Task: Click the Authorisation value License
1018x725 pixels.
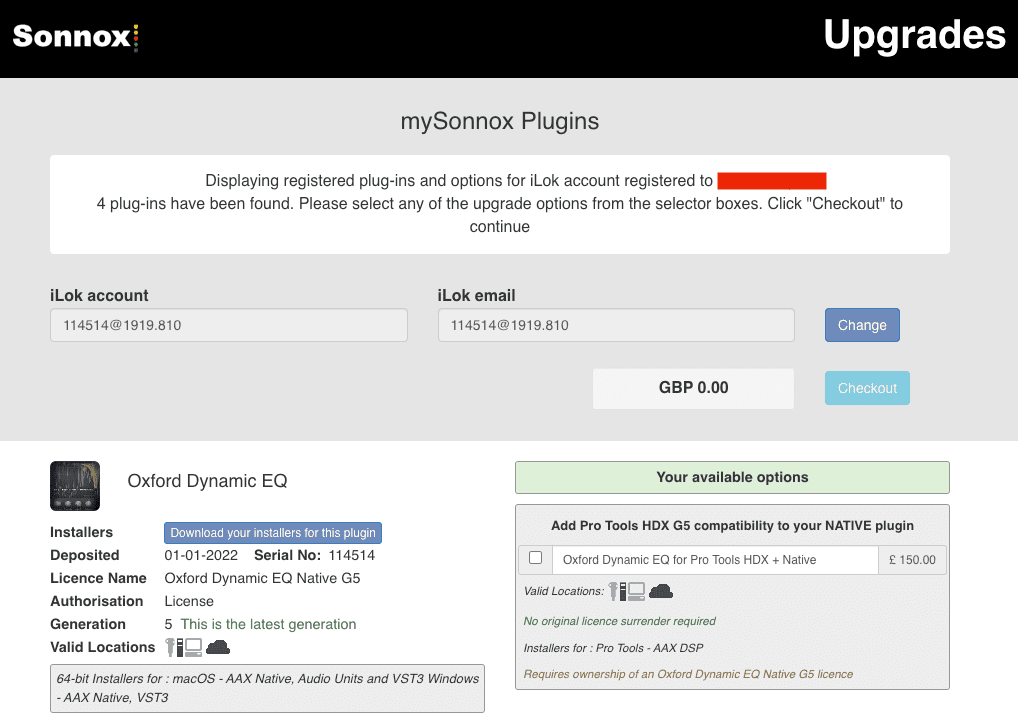Action: tap(189, 602)
